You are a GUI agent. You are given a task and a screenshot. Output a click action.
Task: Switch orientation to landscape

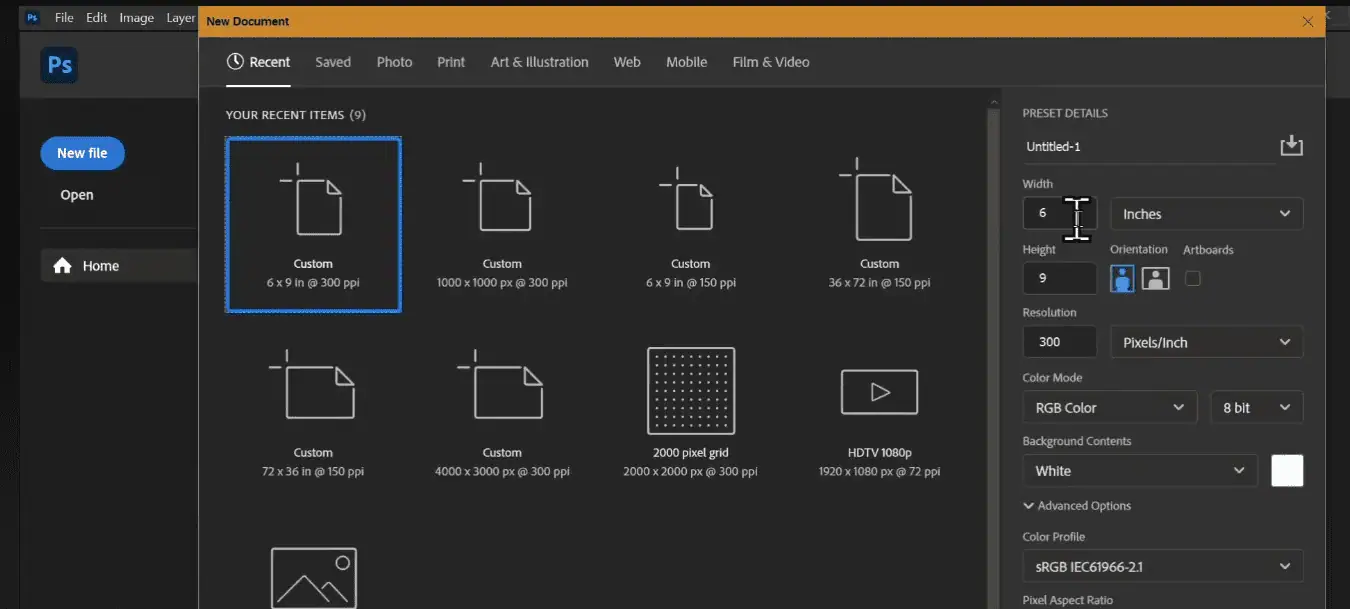(1155, 279)
